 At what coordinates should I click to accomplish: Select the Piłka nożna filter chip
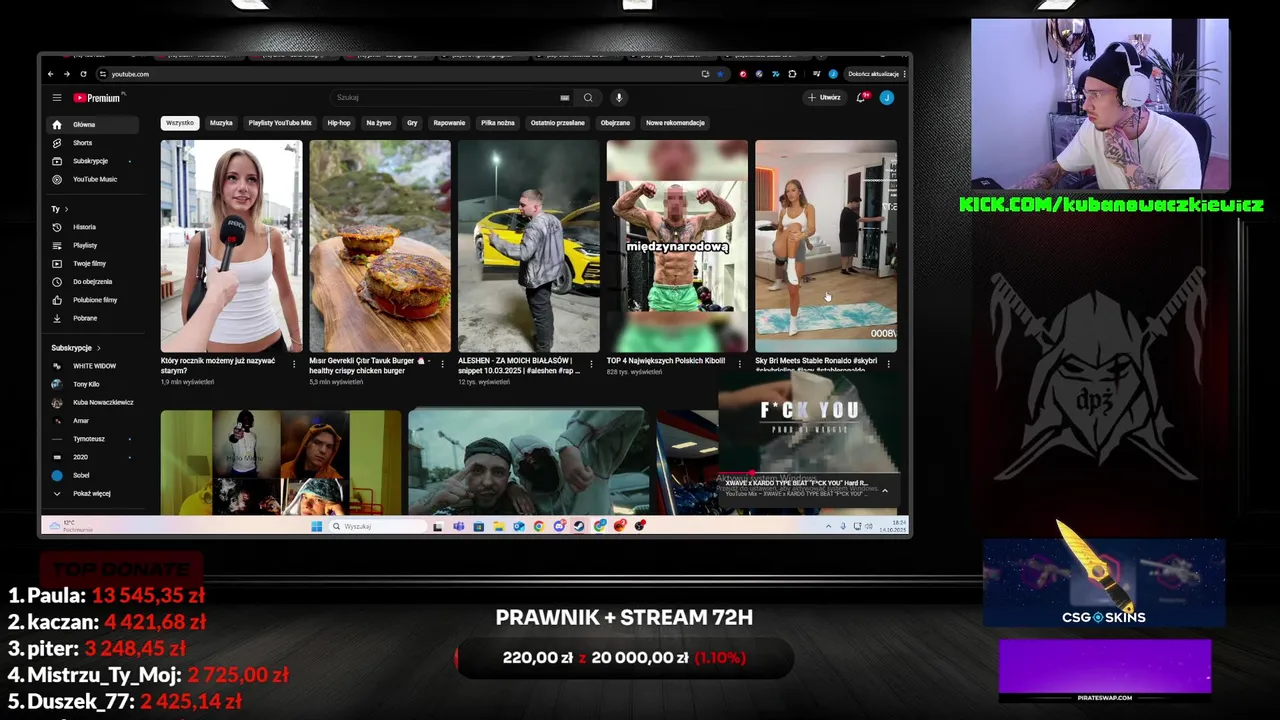coord(498,123)
